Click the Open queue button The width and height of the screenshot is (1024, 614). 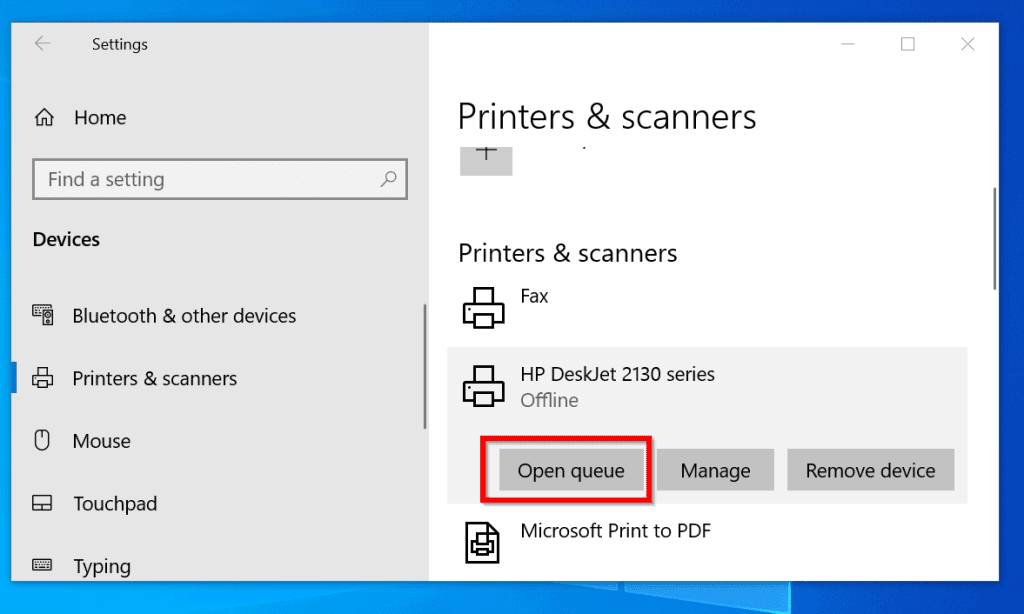571,470
